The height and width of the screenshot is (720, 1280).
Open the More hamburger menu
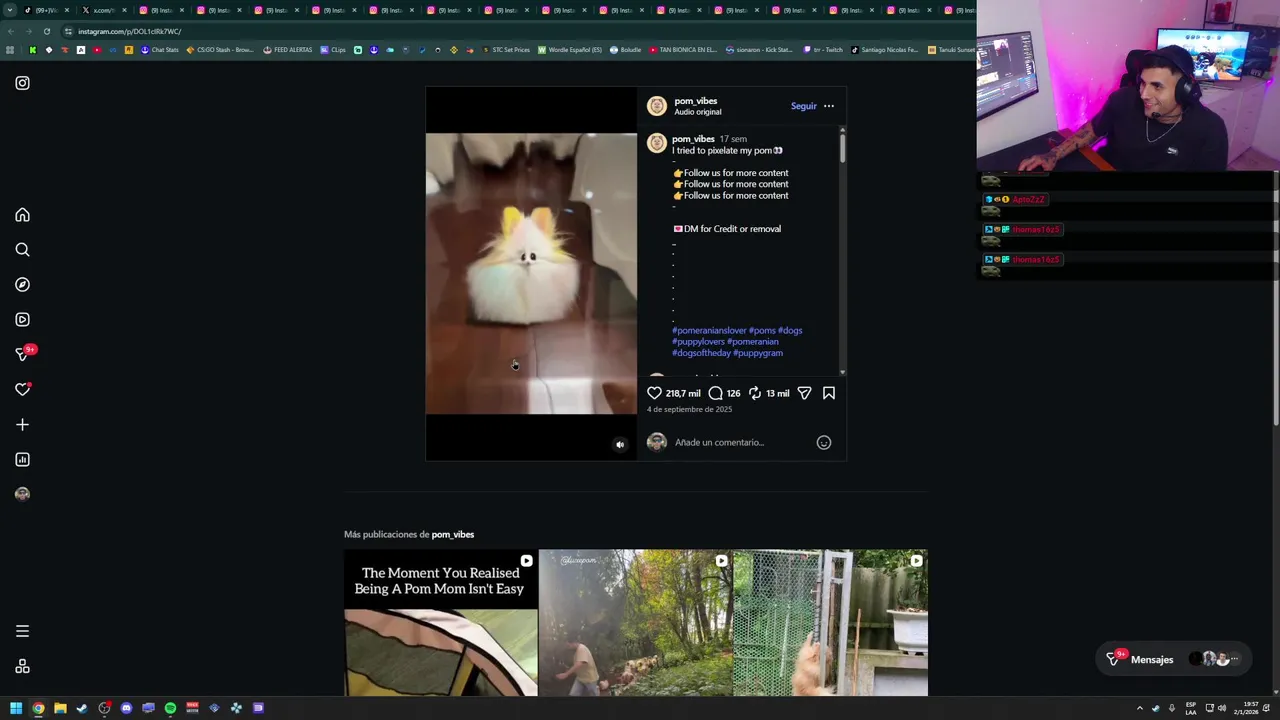point(22,631)
